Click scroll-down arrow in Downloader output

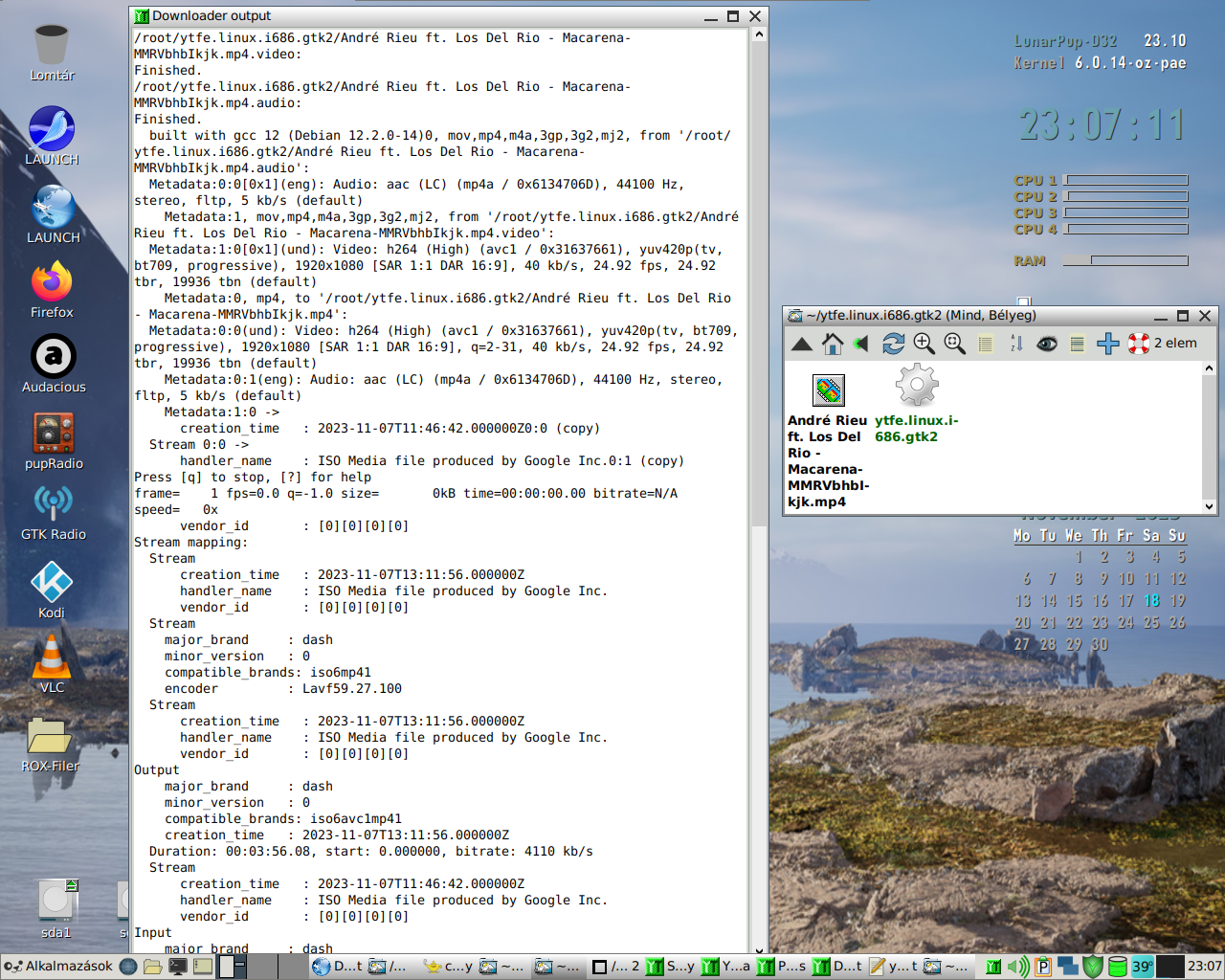[759, 949]
